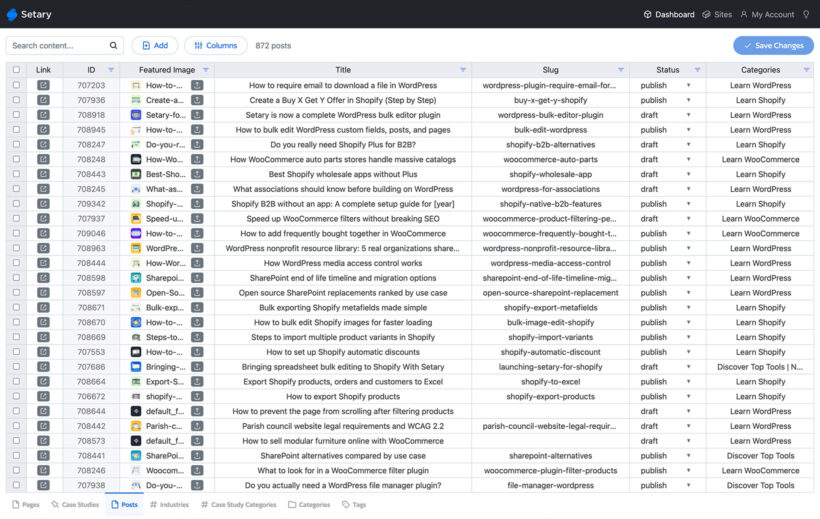Open link icon for post 708247

pos(43,144)
